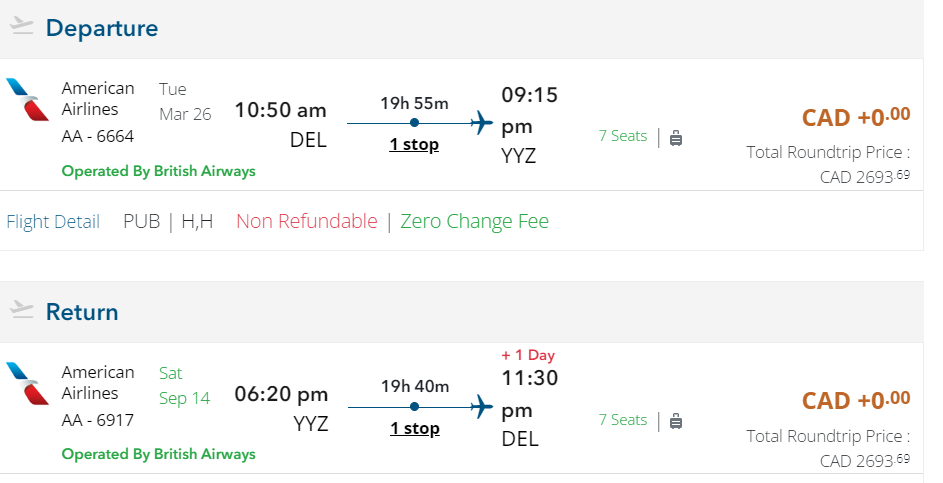
Task: Select return fare price CAD +0.00
Action: 856,400
